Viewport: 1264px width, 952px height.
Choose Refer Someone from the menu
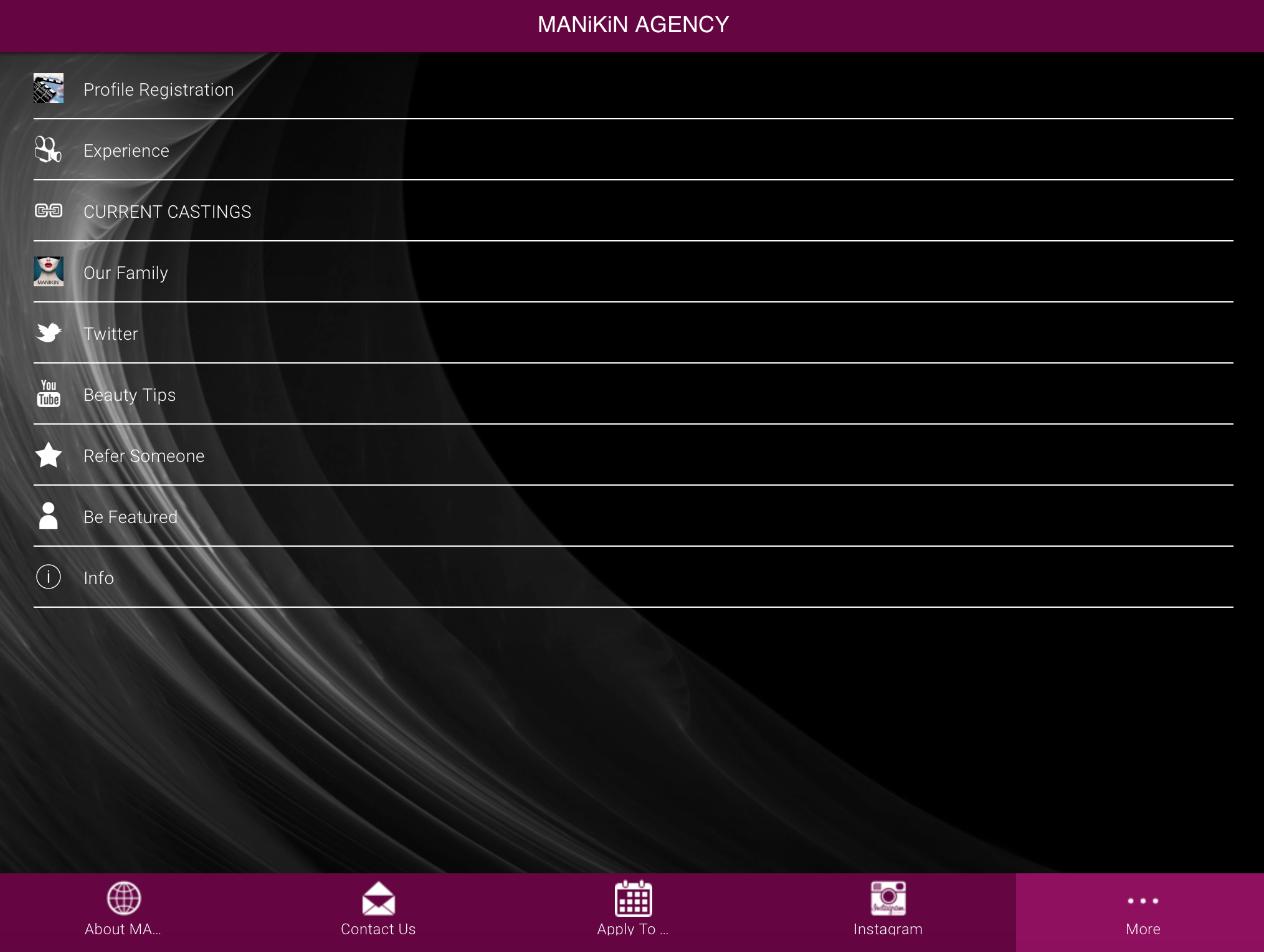[144, 456]
